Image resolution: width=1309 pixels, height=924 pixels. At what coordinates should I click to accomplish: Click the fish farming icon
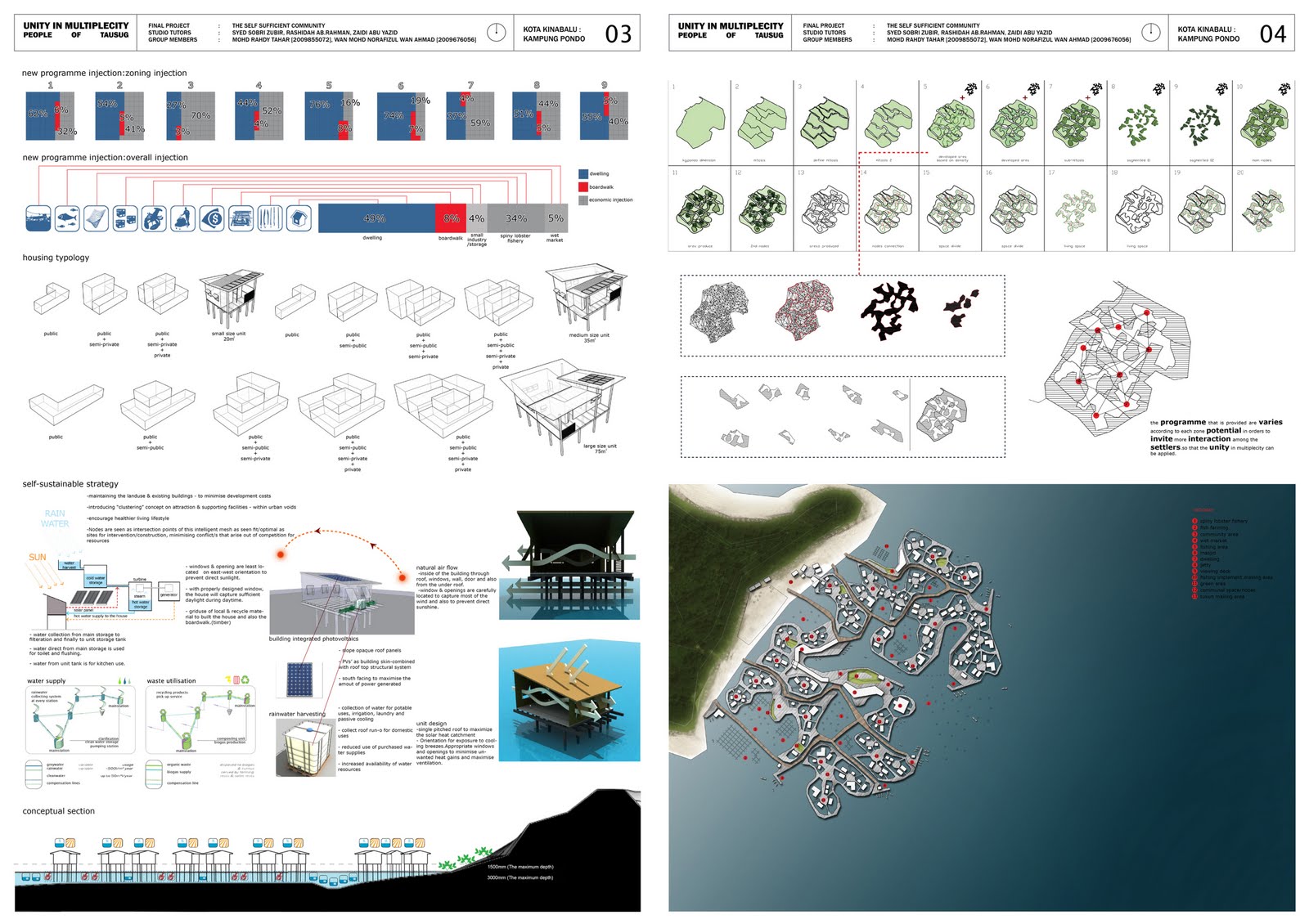(x=67, y=218)
